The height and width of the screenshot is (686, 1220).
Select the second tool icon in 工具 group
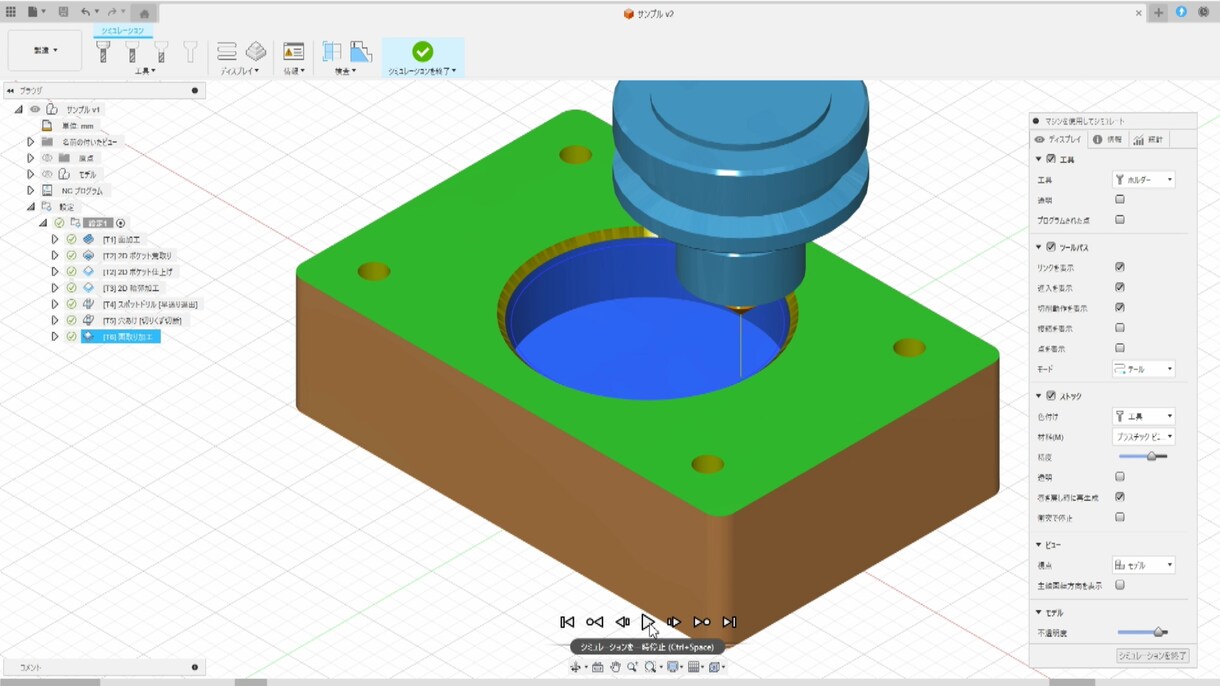[x=132, y=52]
